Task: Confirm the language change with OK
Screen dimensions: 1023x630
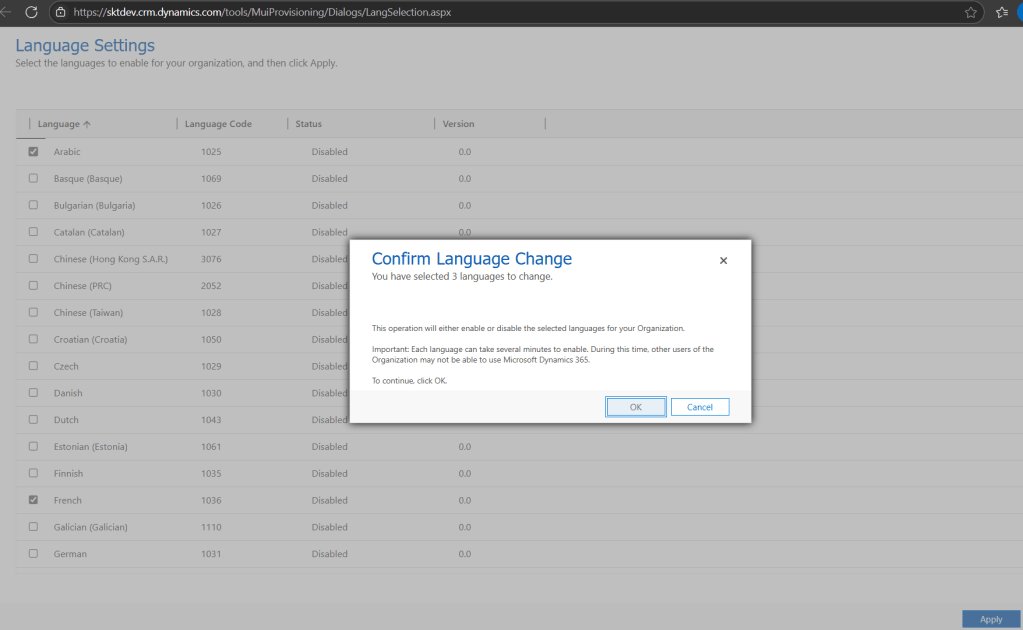Action: click(x=635, y=407)
